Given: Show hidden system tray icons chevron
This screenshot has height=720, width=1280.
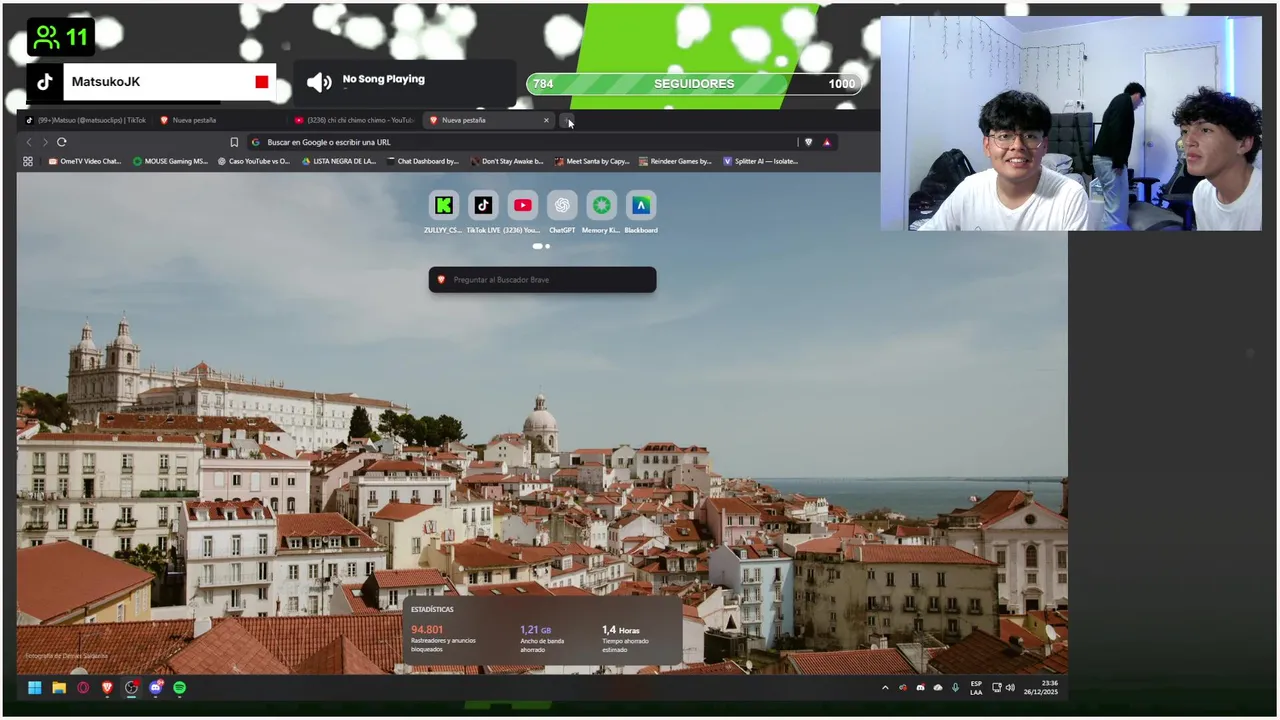Looking at the screenshot, I should 885,688.
